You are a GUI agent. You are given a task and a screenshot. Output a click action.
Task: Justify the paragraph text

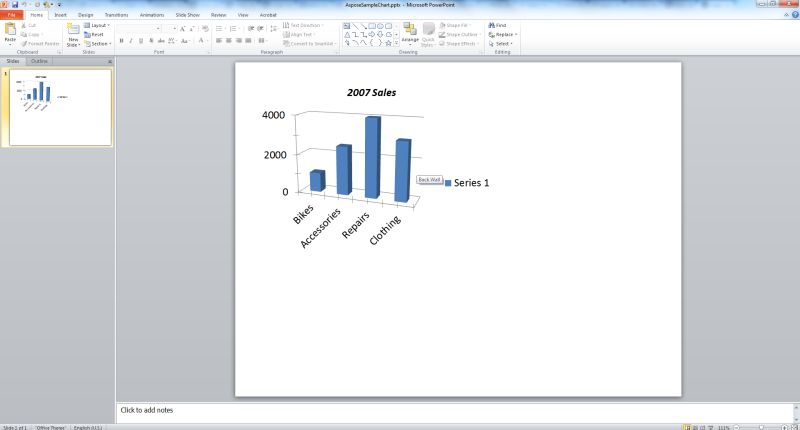click(248, 41)
